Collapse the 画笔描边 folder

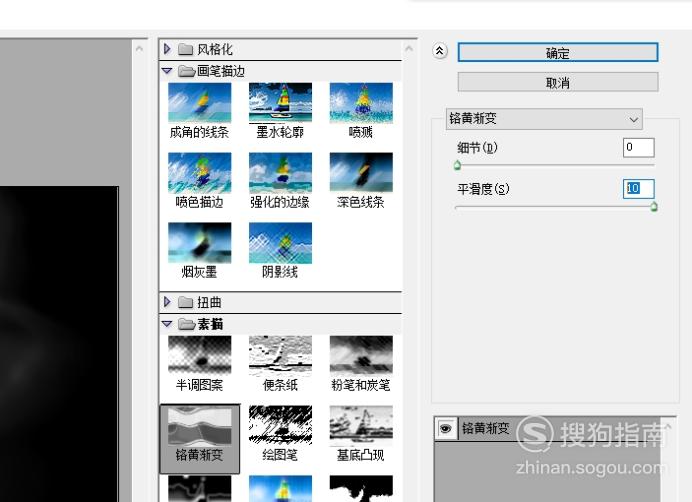(x=167, y=71)
